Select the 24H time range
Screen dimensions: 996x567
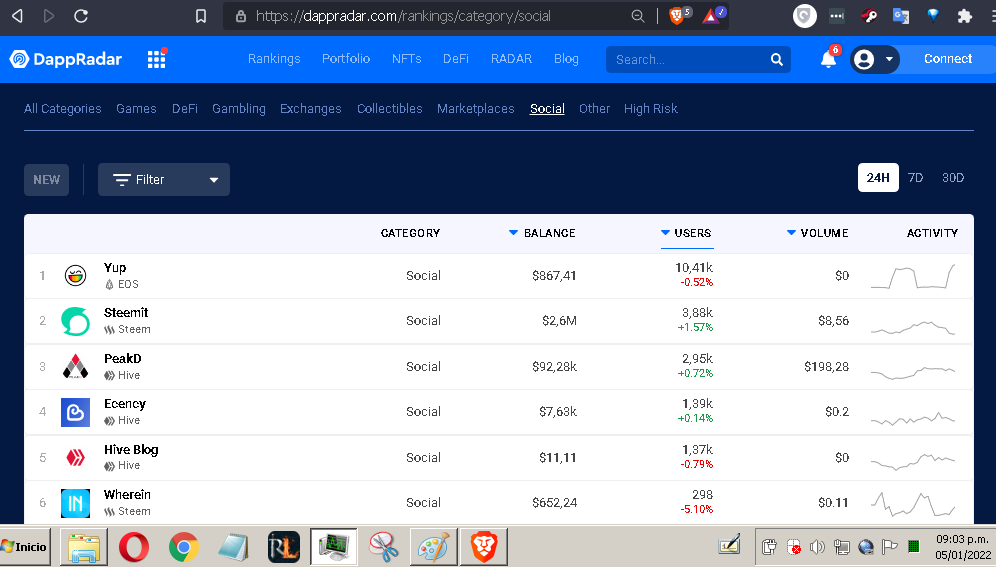coord(878,178)
